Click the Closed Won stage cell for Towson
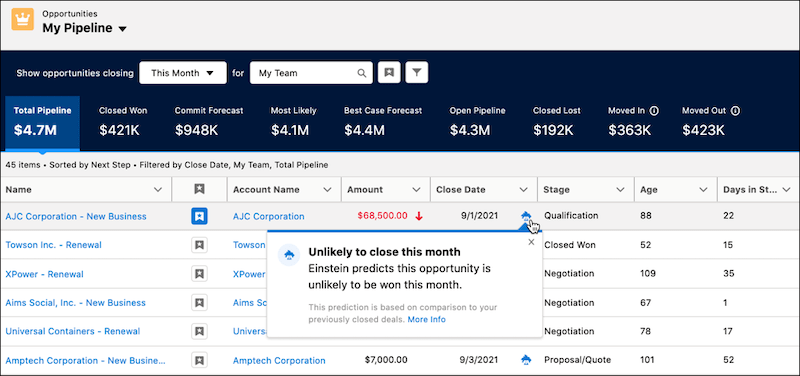Image resolution: width=800 pixels, height=376 pixels. 569,245
